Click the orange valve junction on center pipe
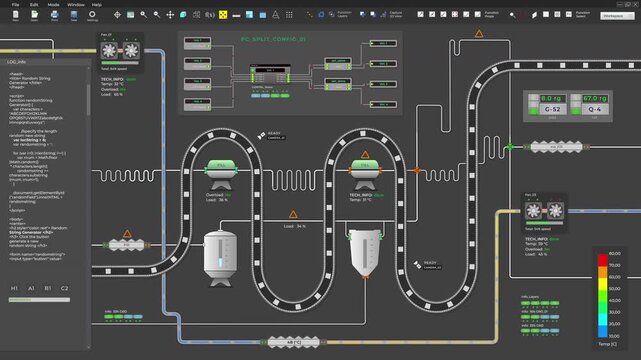641x360 pixels. (417, 170)
